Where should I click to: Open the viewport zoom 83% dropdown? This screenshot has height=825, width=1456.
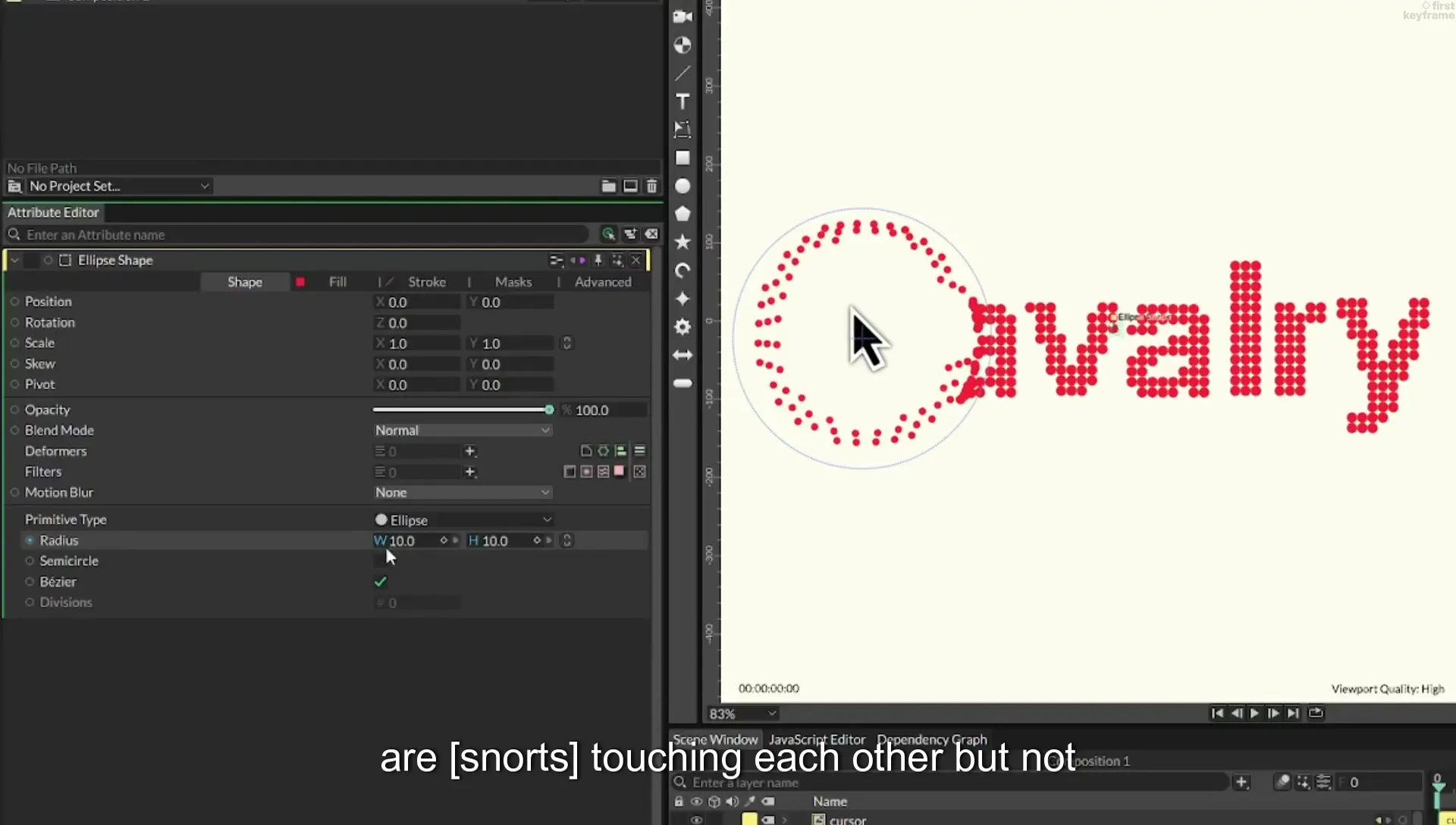(742, 714)
